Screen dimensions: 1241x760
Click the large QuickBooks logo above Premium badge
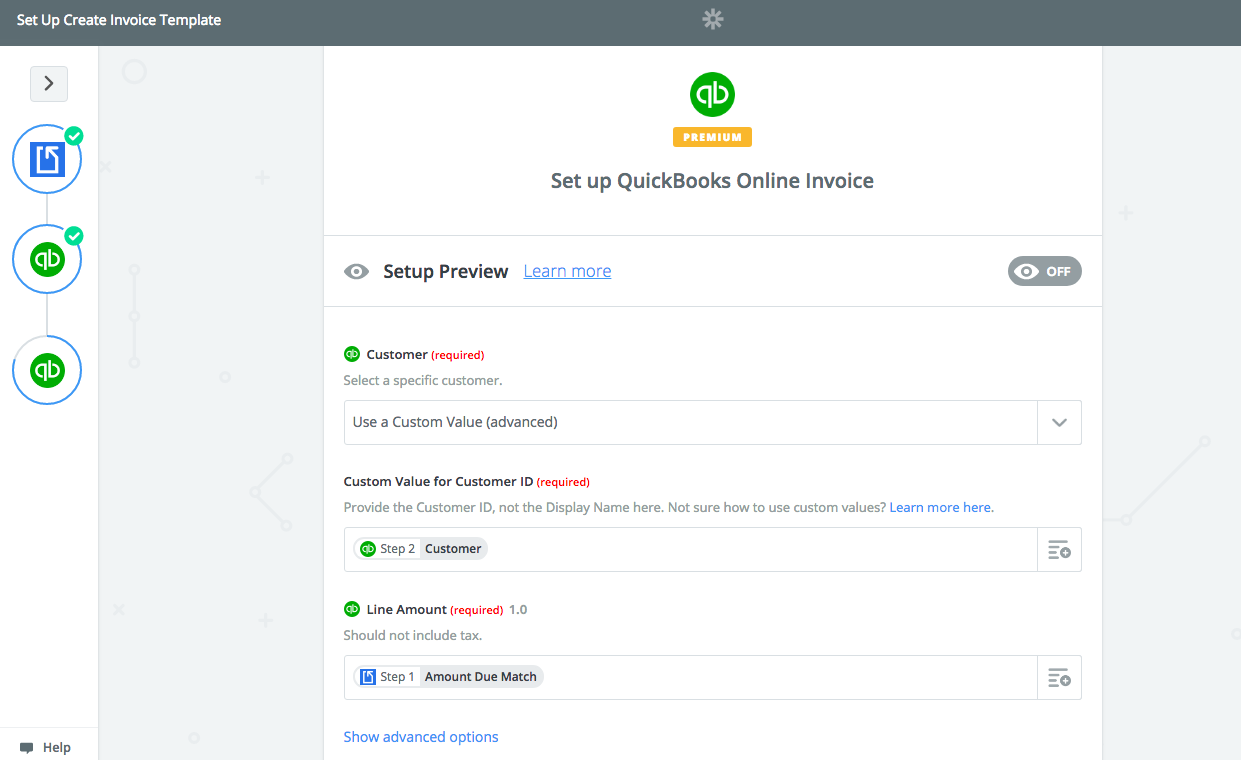[x=712, y=95]
